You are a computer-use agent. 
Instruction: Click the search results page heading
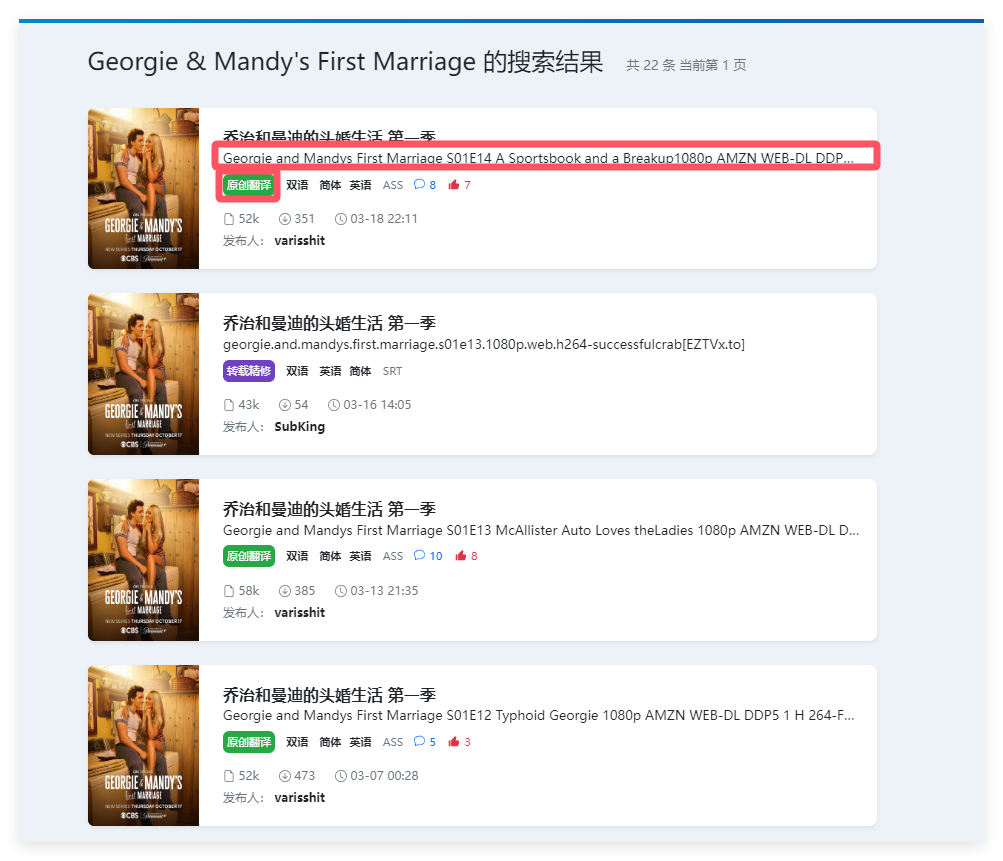coord(345,62)
